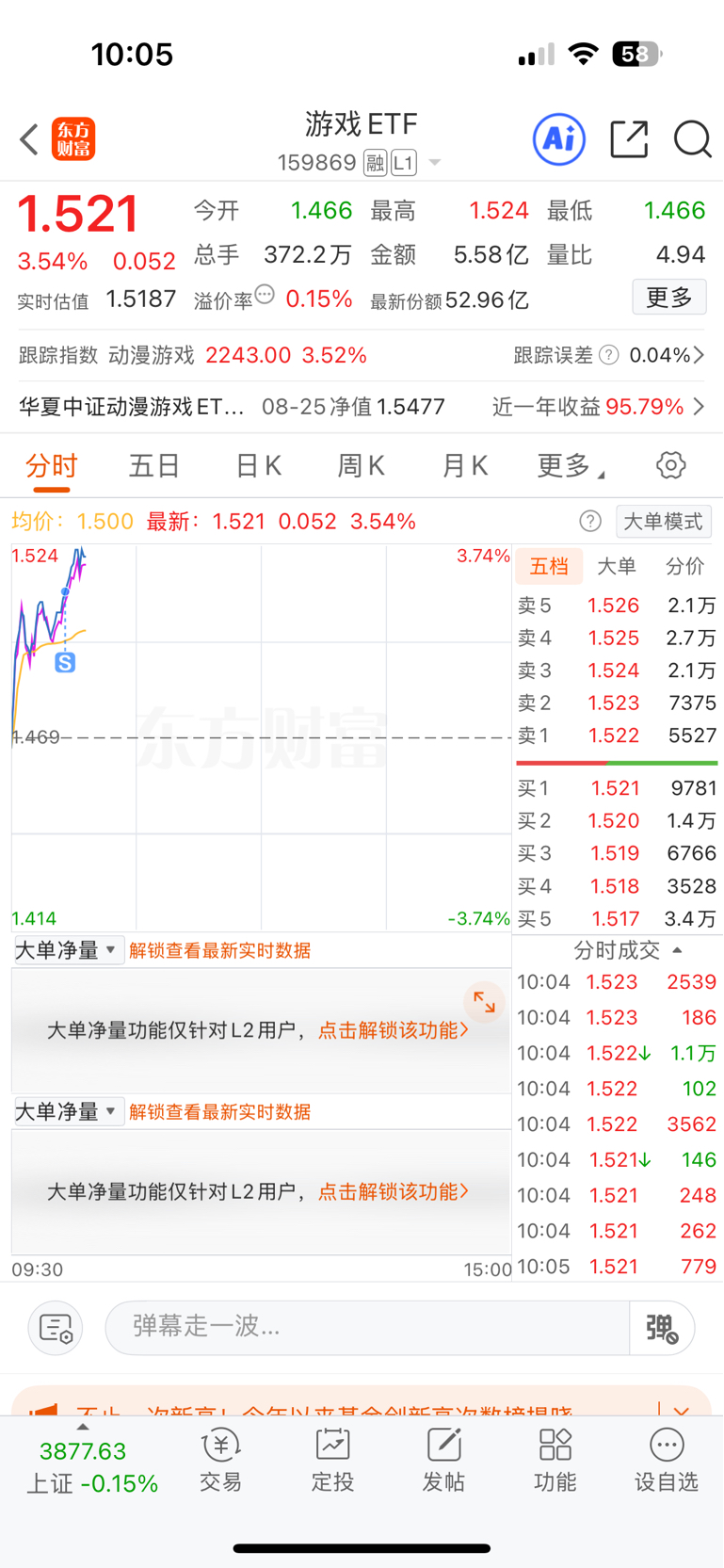The height and width of the screenshot is (1568, 724).
Task: Tap the 1.1万 trade row
Action: tap(617, 1053)
